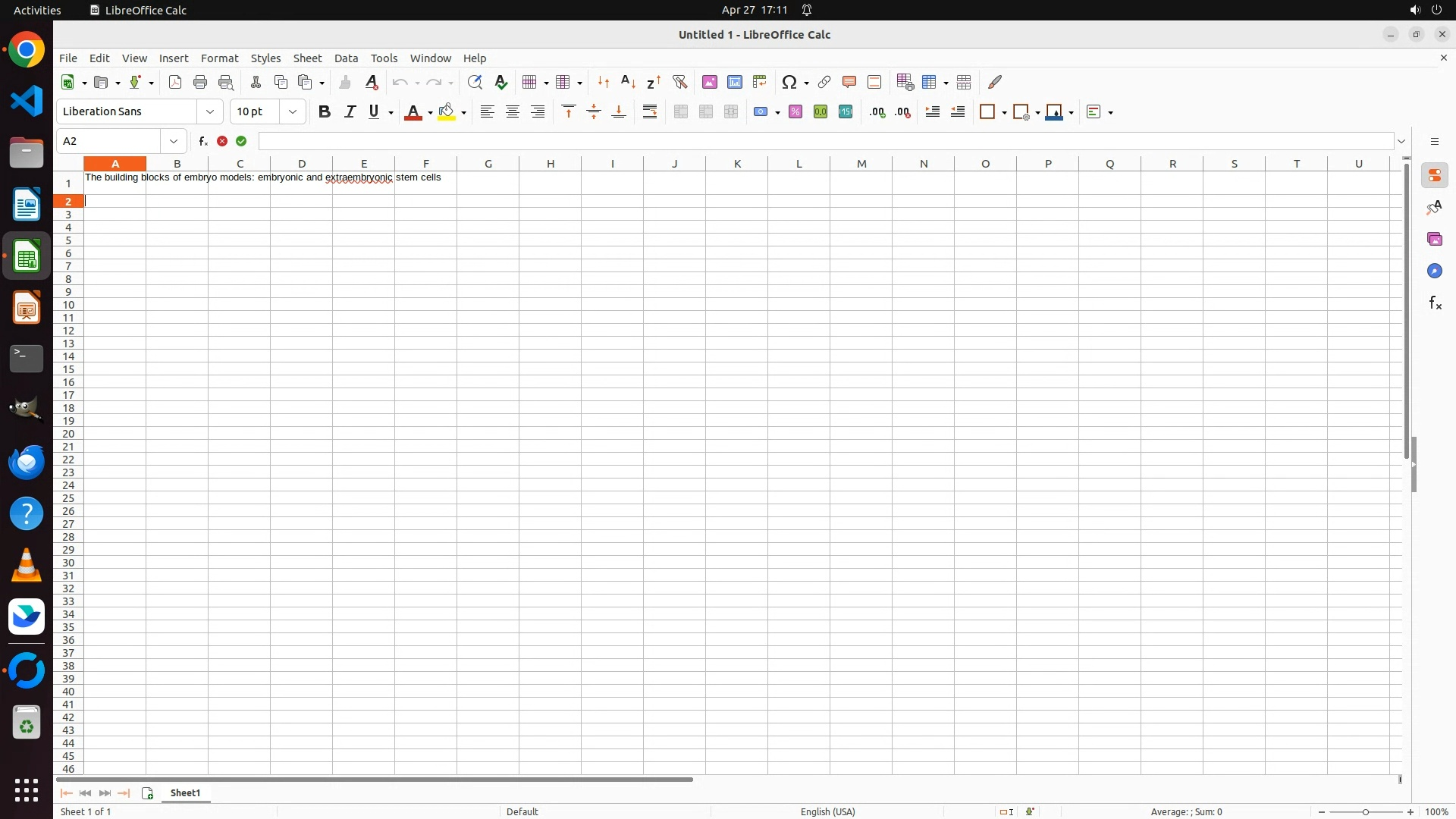Viewport: 1456px width, 819px height.
Task: Insert a chart from the toolbar
Action: (734, 82)
